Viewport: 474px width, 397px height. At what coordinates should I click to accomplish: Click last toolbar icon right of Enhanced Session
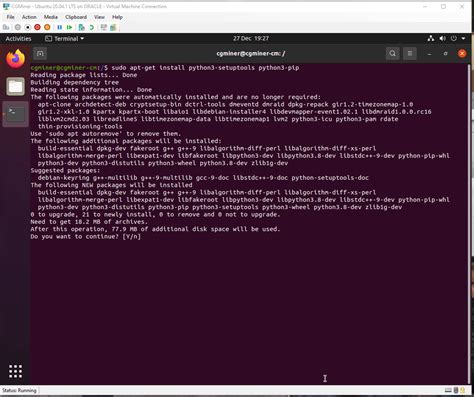pos(113,27)
